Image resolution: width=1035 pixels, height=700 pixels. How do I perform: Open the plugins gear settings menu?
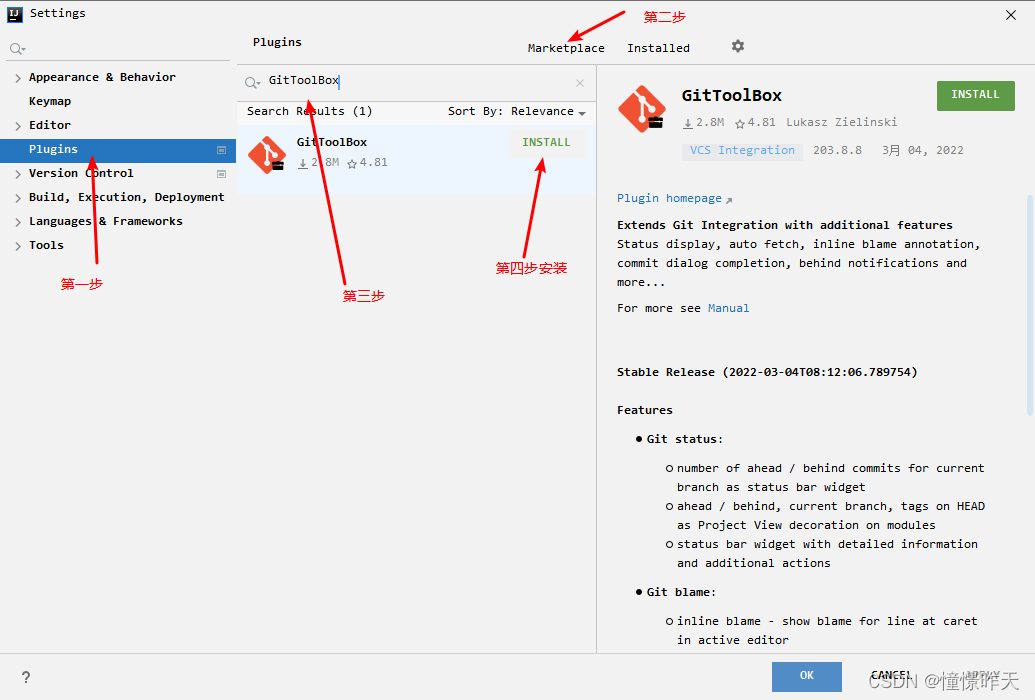[x=738, y=46]
